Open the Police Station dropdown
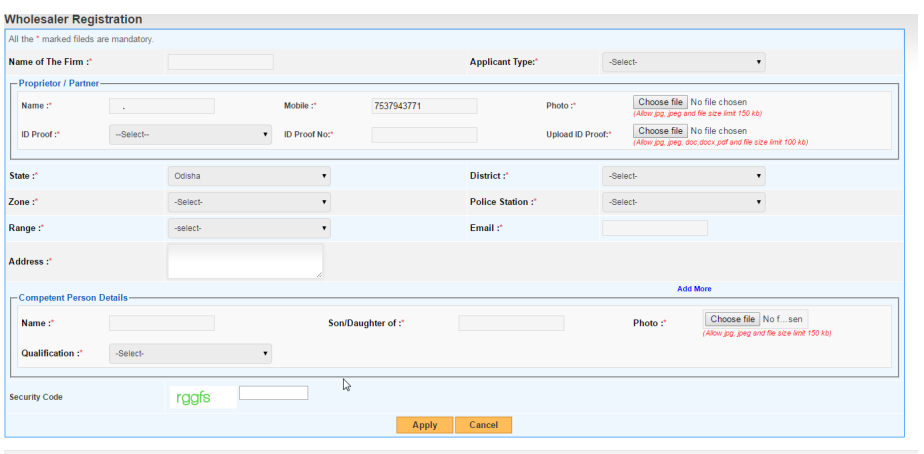This screenshot has height=454, width=924. [x=683, y=202]
